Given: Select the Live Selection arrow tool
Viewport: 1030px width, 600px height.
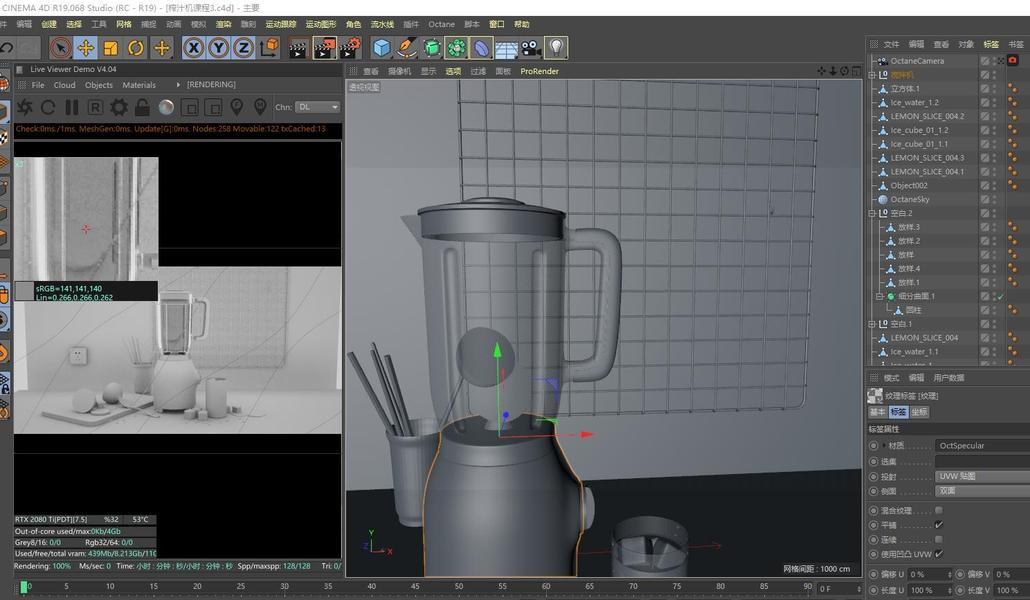Looking at the screenshot, I should (x=60, y=48).
